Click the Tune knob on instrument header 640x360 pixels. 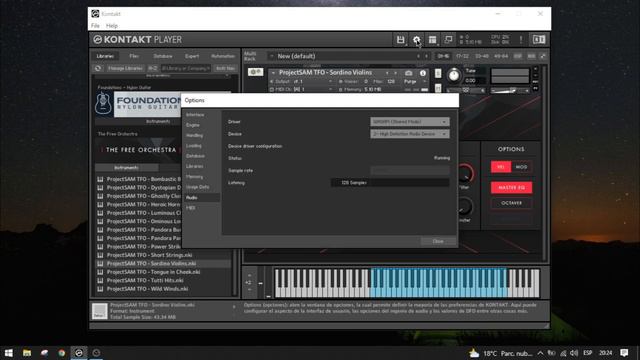tap(454, 76)
